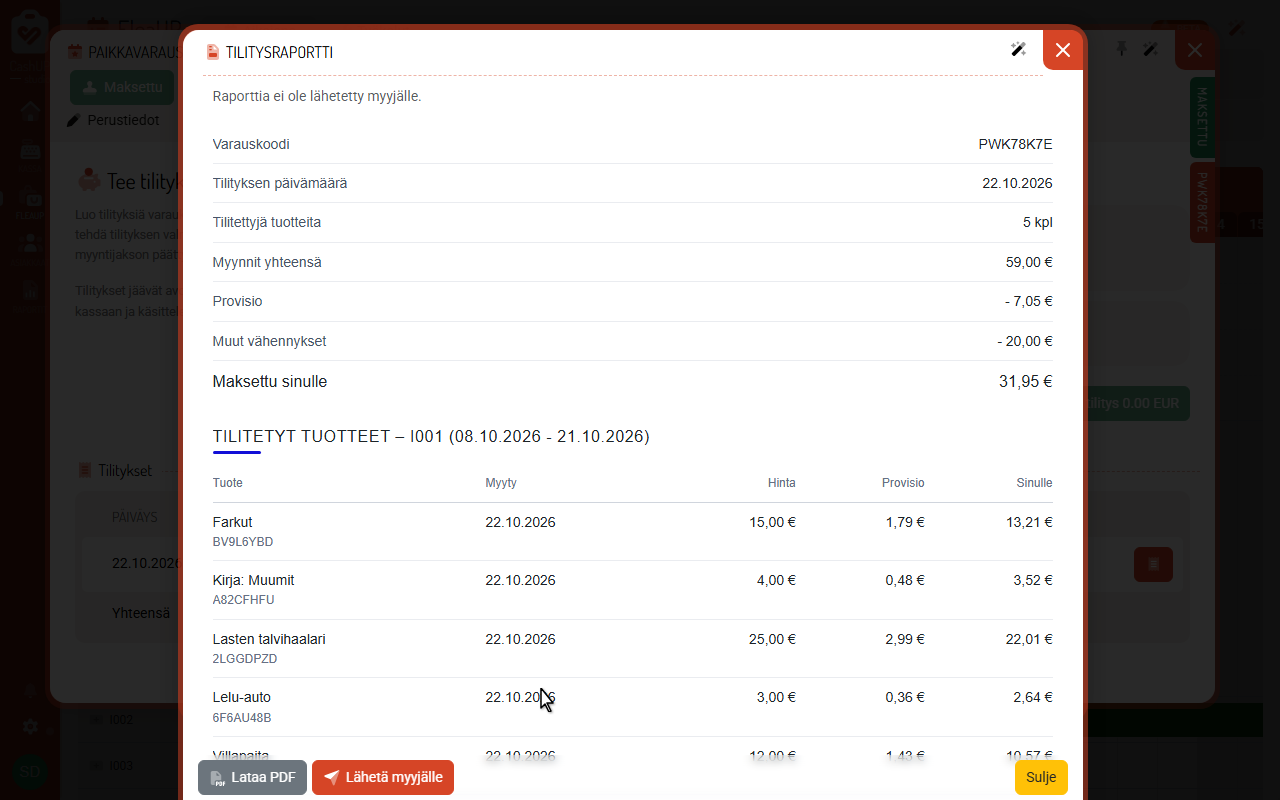Click the SD user avatar in sidebar

[x=30, y=772]
